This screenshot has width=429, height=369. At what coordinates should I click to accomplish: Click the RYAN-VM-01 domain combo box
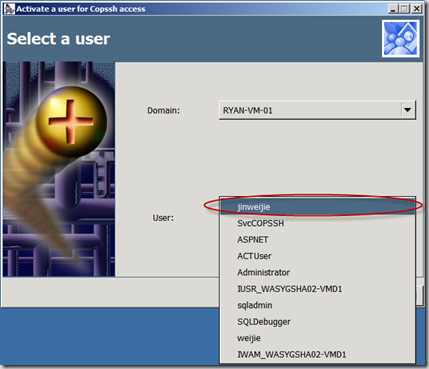point(317,110)
